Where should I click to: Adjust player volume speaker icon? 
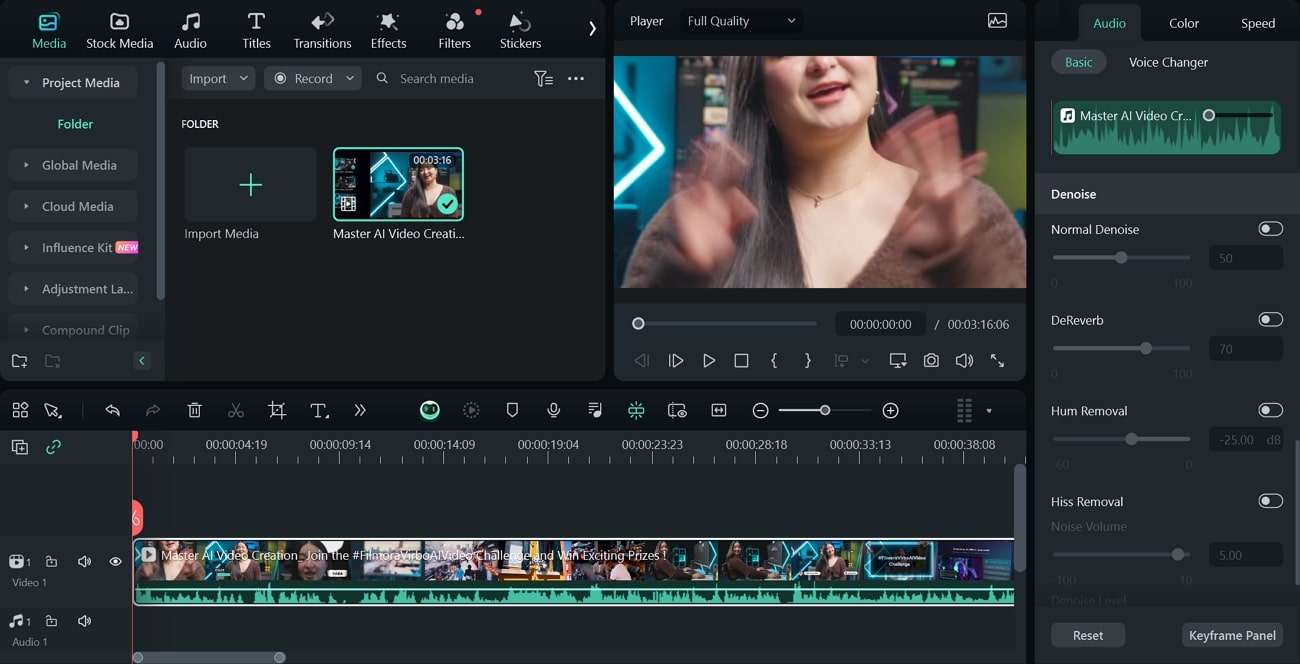[x=964, y=360]
